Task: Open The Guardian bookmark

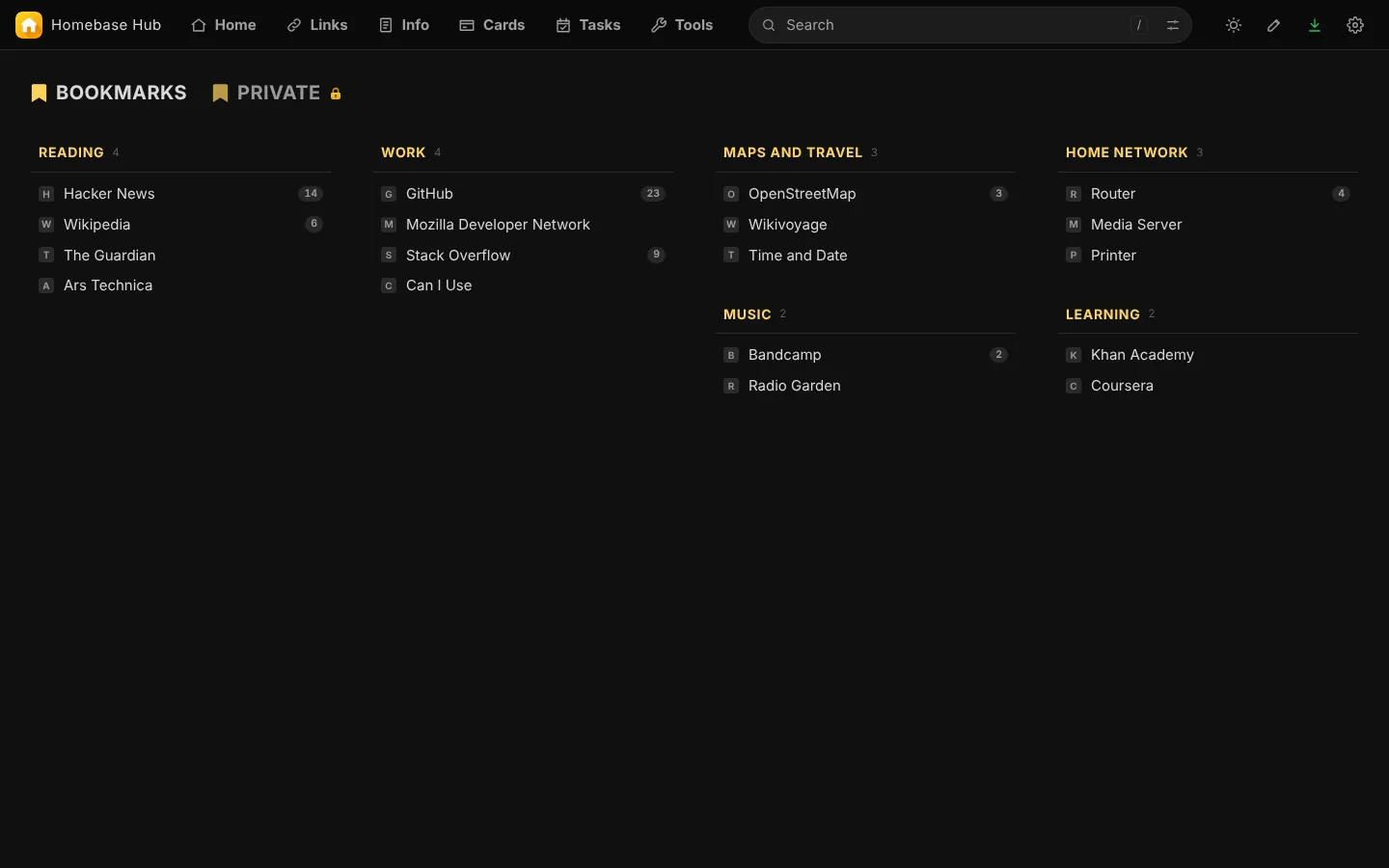Action: click(181, 255)
